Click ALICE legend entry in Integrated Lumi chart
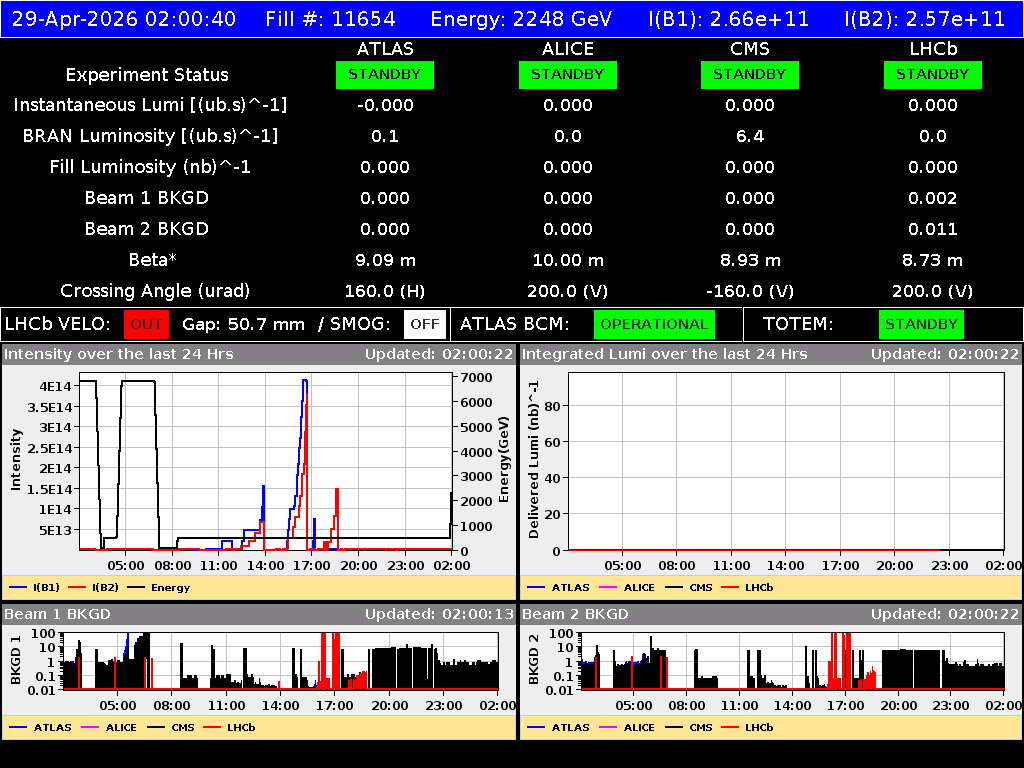Image resolution: width=1024 pixels, height=768 pixels. pos(627,588)
